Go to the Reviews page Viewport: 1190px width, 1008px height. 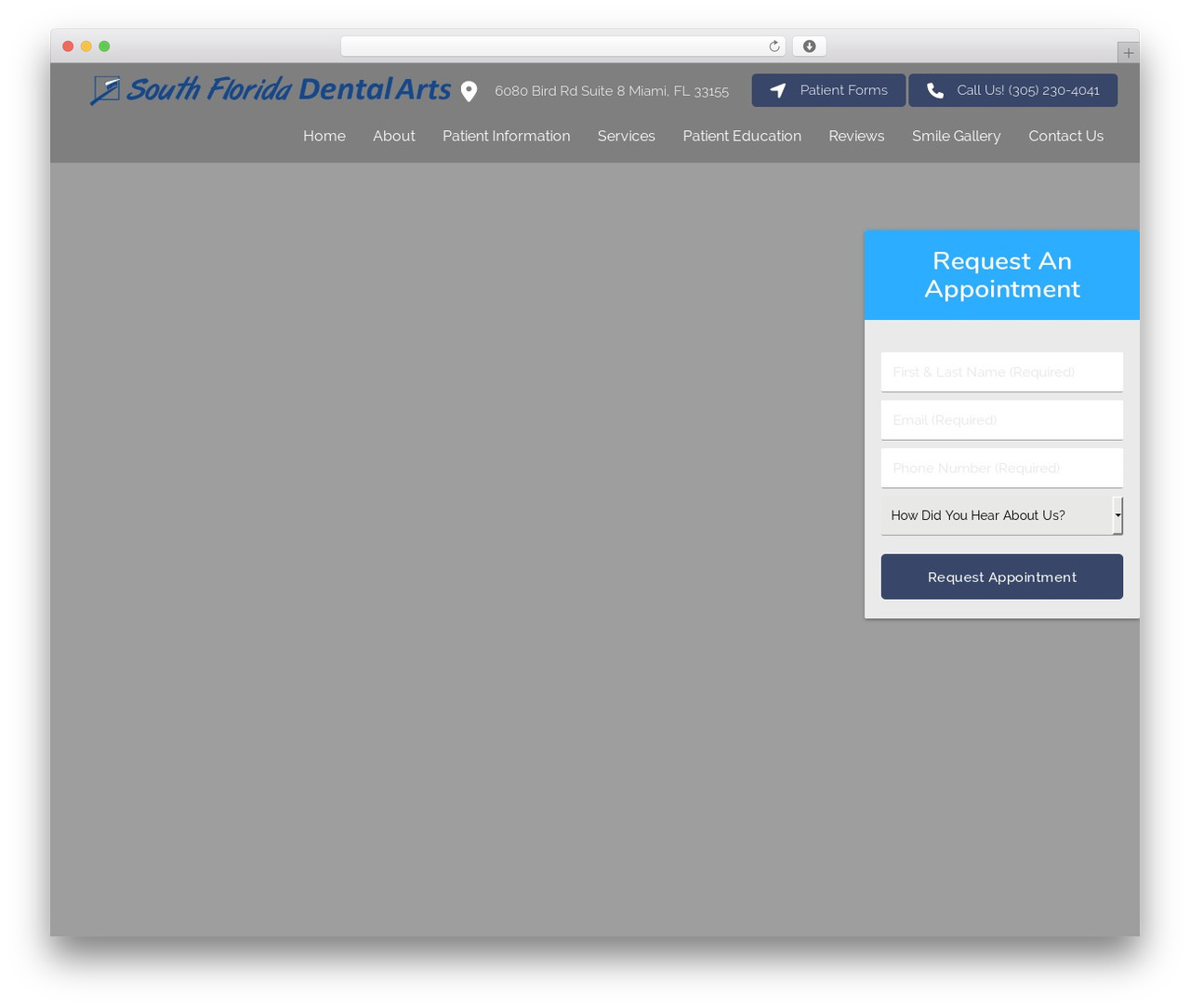coord(856,136)
